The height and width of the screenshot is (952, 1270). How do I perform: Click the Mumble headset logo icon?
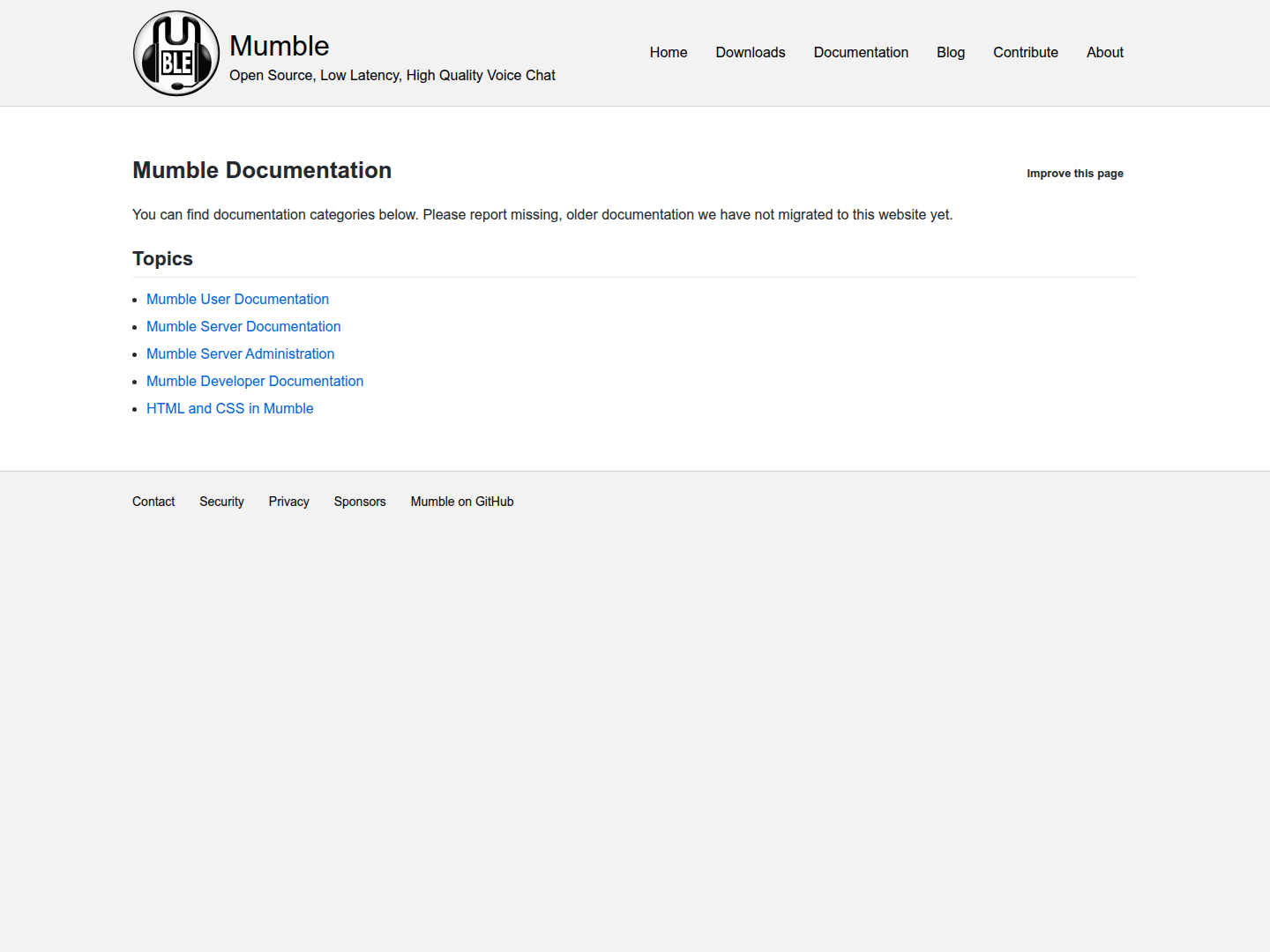176,53
